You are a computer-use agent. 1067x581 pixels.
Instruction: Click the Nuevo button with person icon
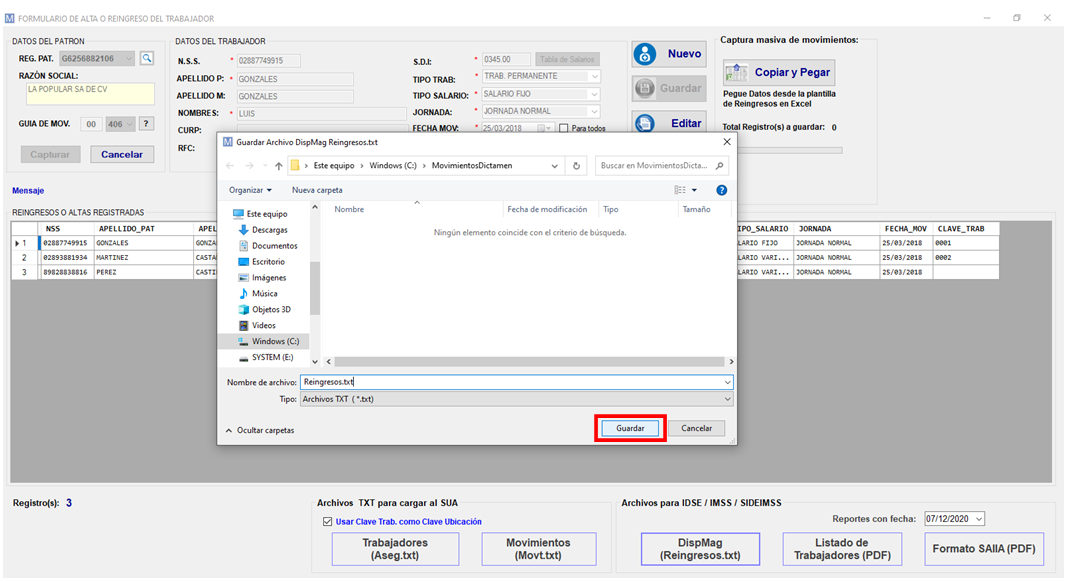pos(669,54)
